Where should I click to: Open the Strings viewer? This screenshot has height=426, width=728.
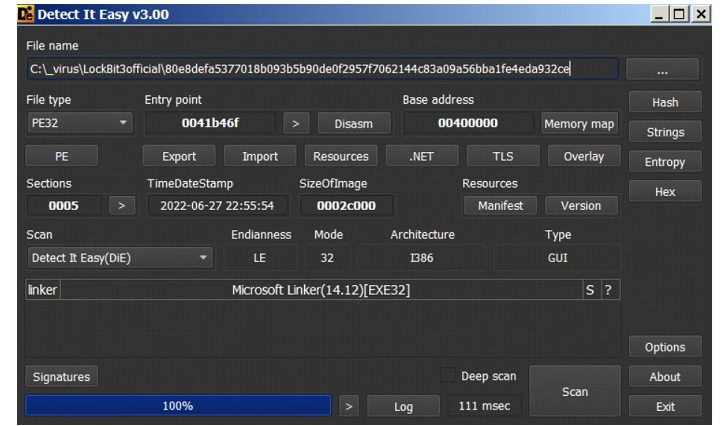[665, 132]
